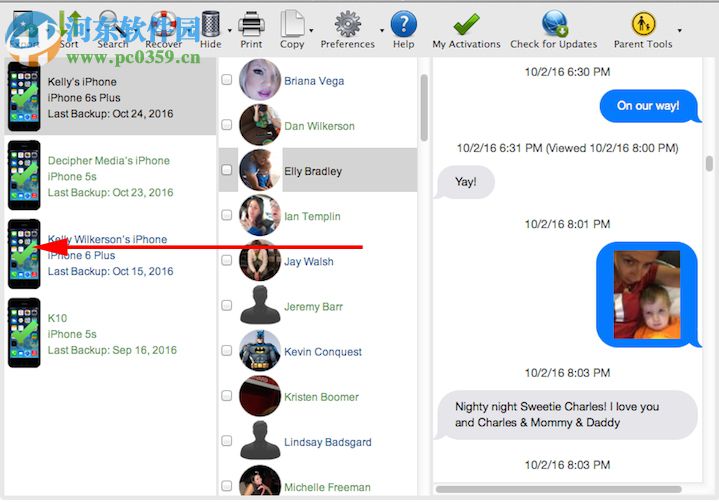This screenshot has height=502, width=719.
Task: Check the Lindsay Badsgard checkbox
Action: 227,441
